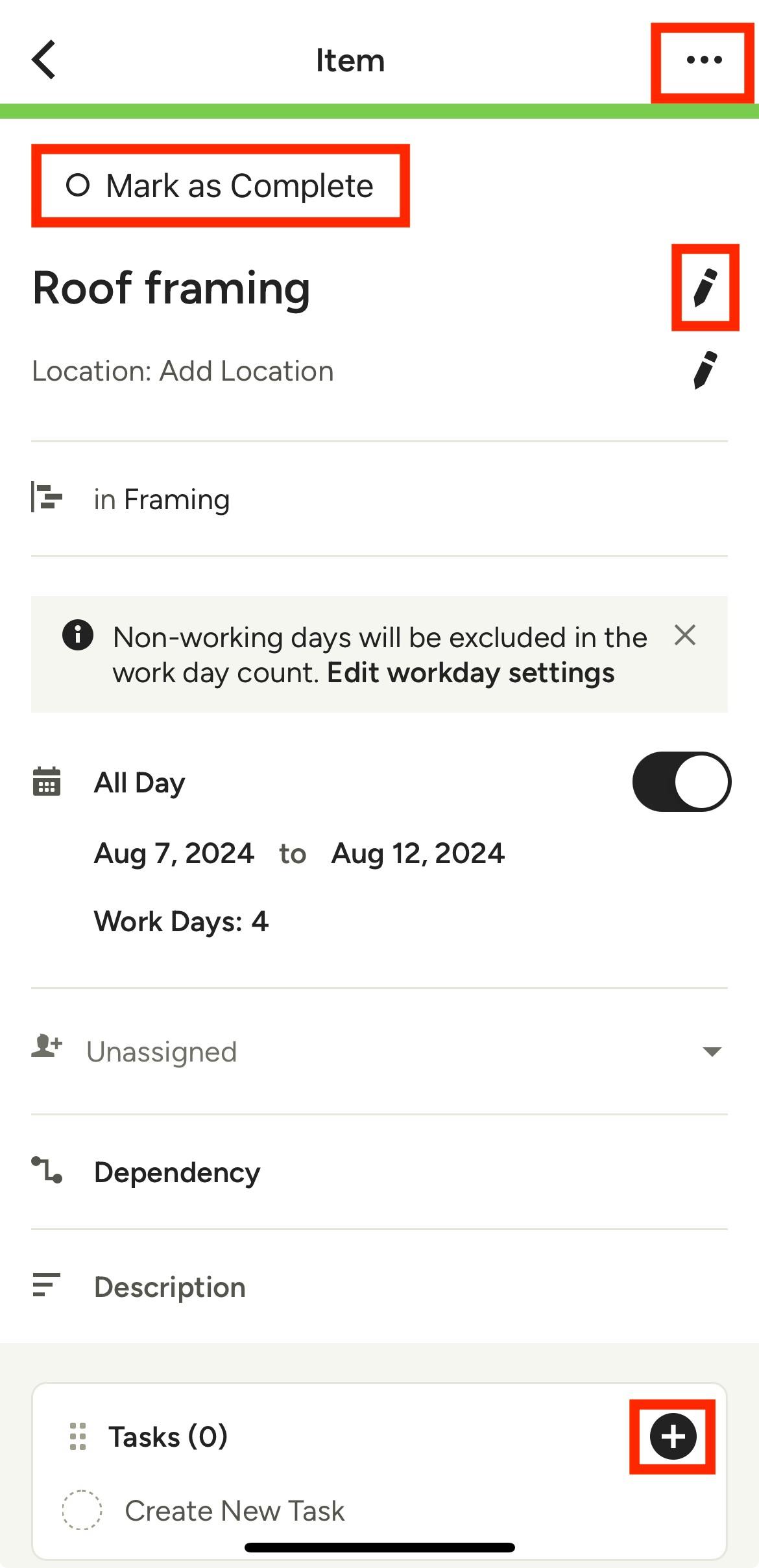This screenshot has height=1568, width=759.
Task: Change the end date Aug 12, 2024
Action: [418, 853]
